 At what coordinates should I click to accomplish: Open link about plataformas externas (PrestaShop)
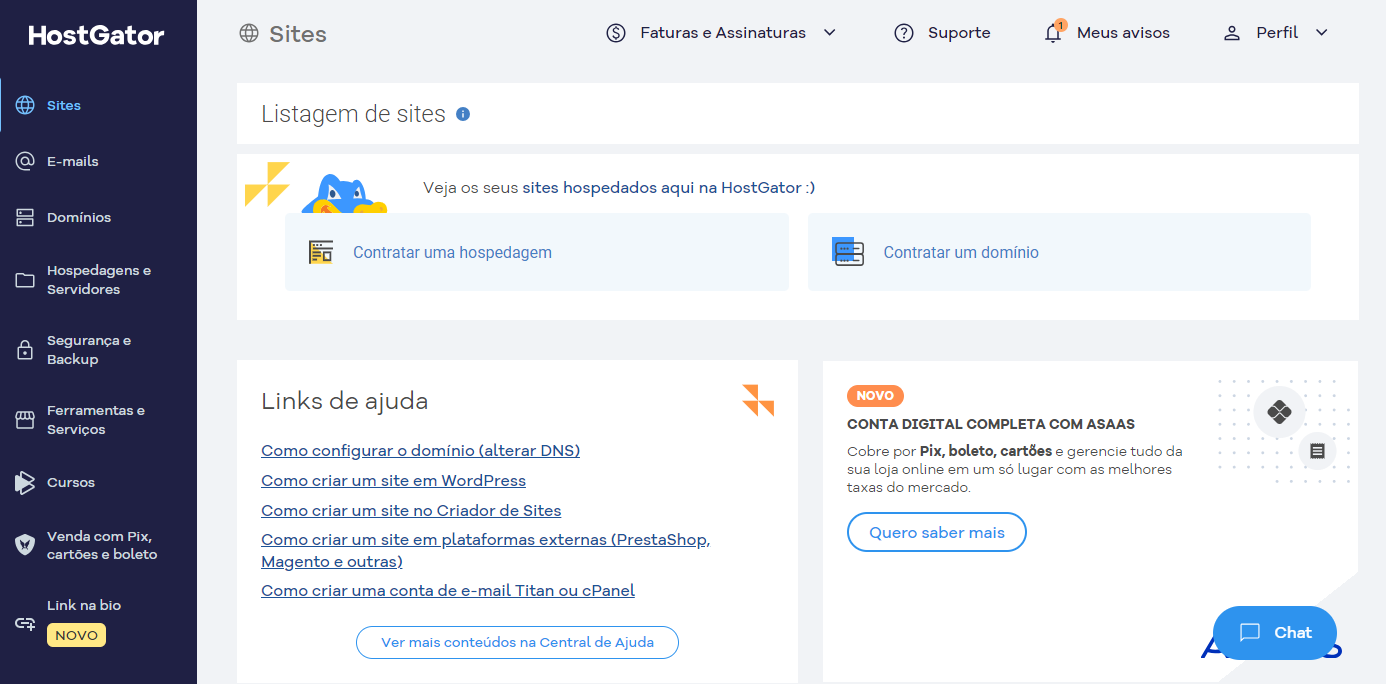[485, 551]
